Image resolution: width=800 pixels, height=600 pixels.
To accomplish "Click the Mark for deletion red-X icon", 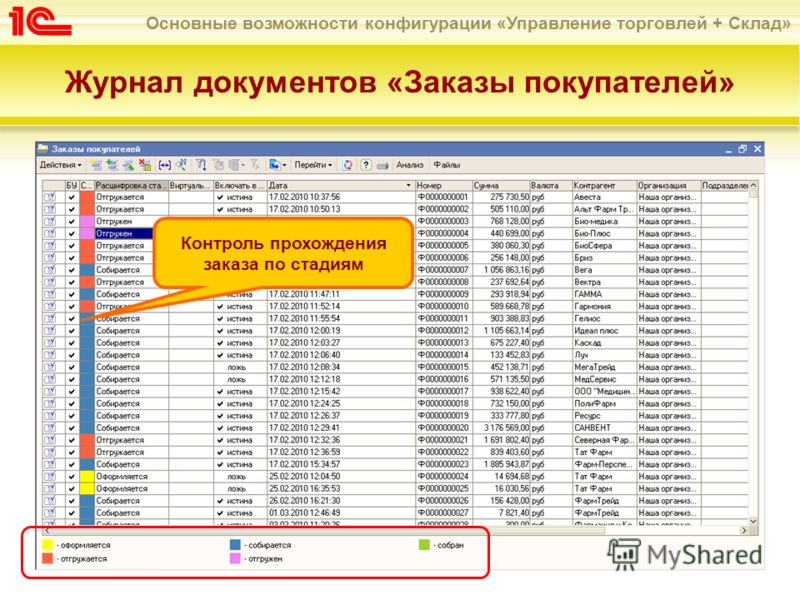I will click(145, 165).
